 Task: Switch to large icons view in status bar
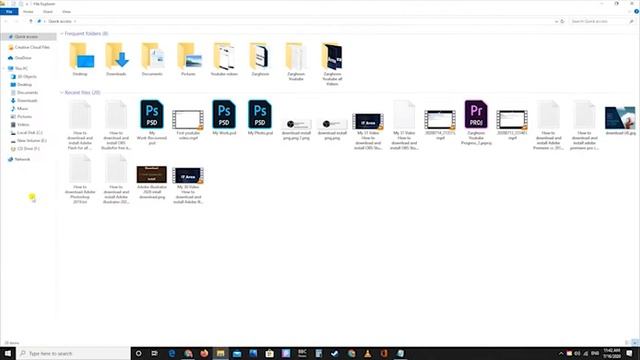coord(635,343)
